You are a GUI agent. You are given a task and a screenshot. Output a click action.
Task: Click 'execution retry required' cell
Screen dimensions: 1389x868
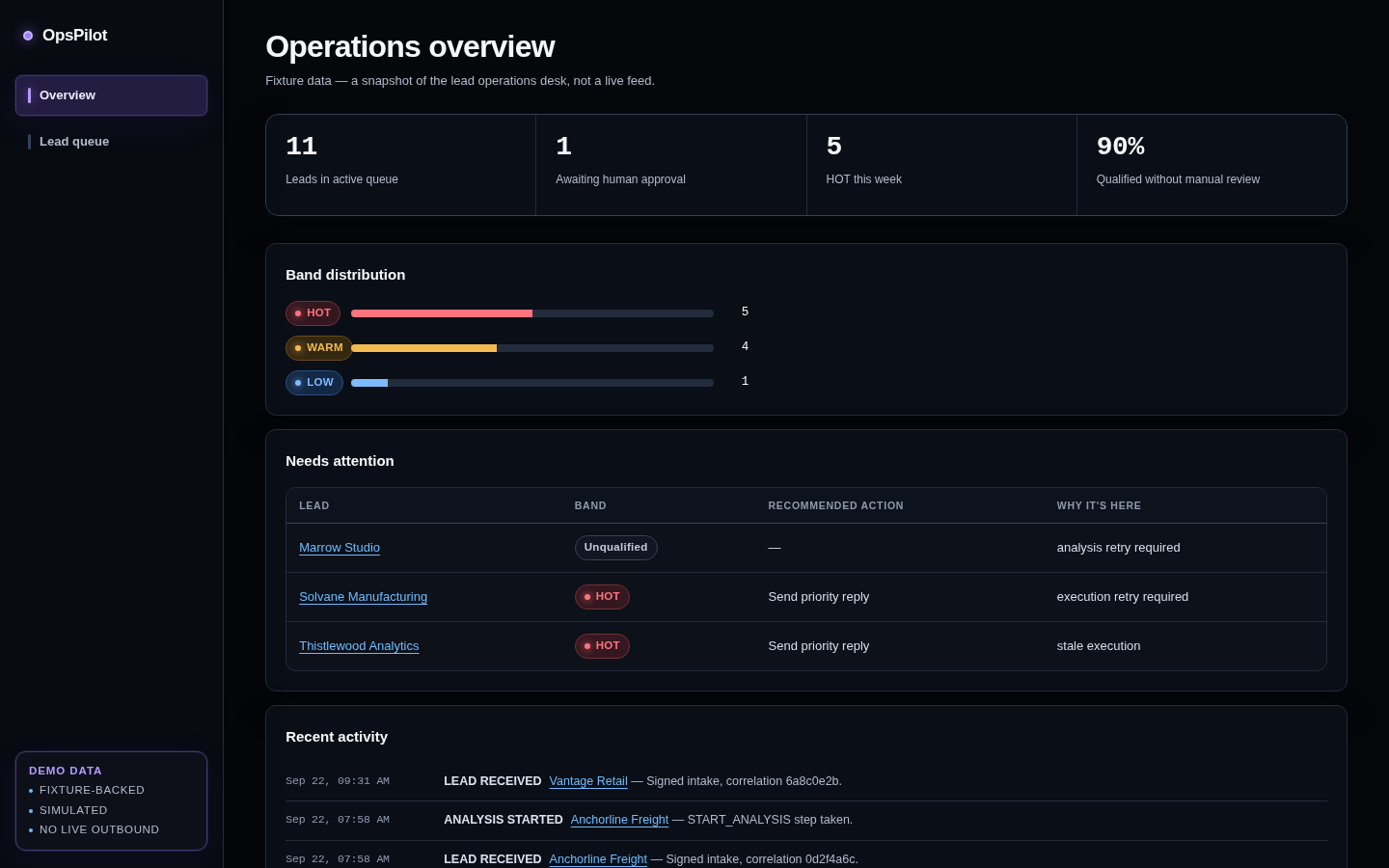[x=1122, y=597]
